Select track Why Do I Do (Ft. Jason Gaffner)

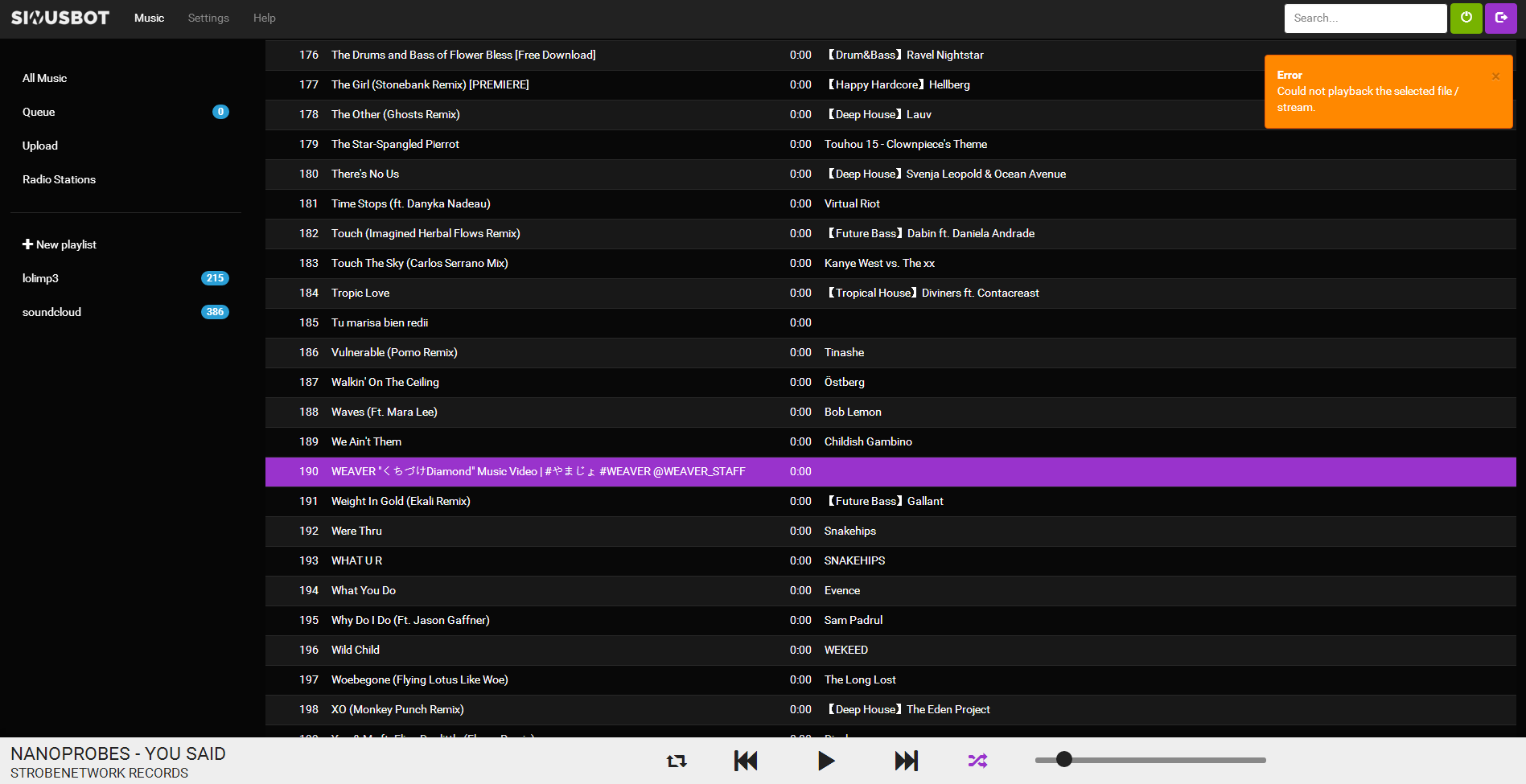click(x=891, y=620)
